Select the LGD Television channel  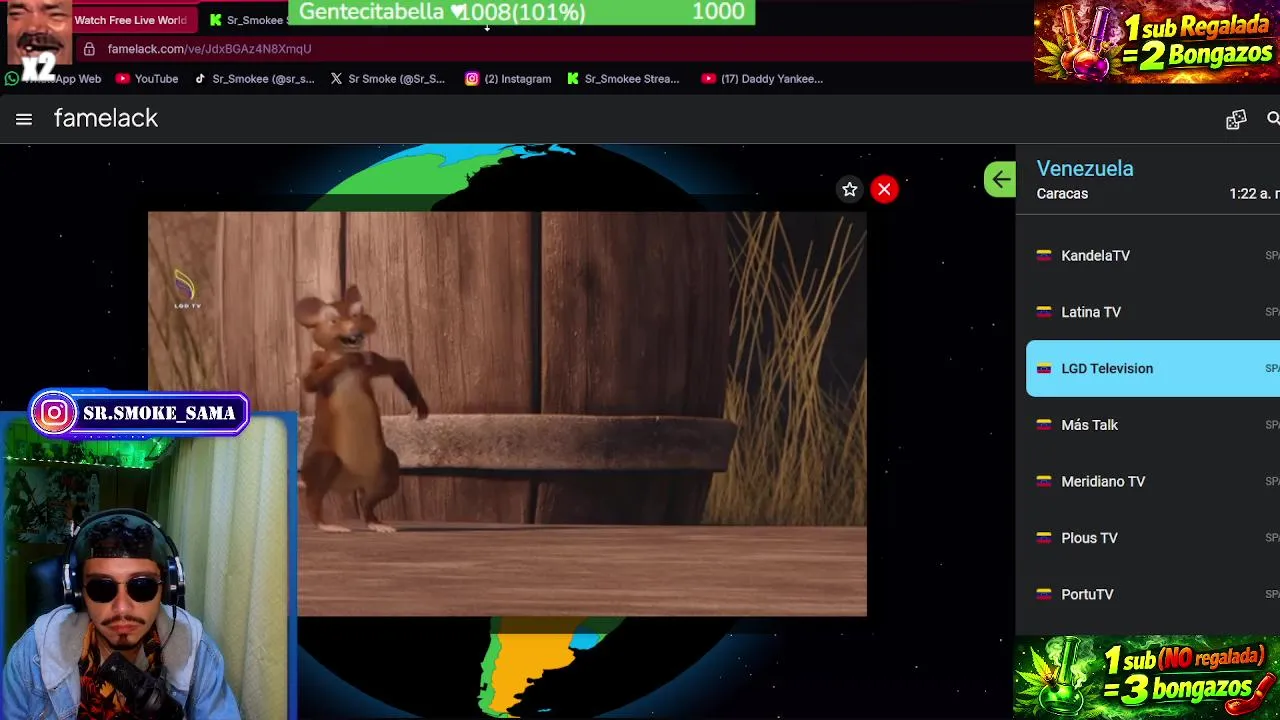(x=1153, y=369)
